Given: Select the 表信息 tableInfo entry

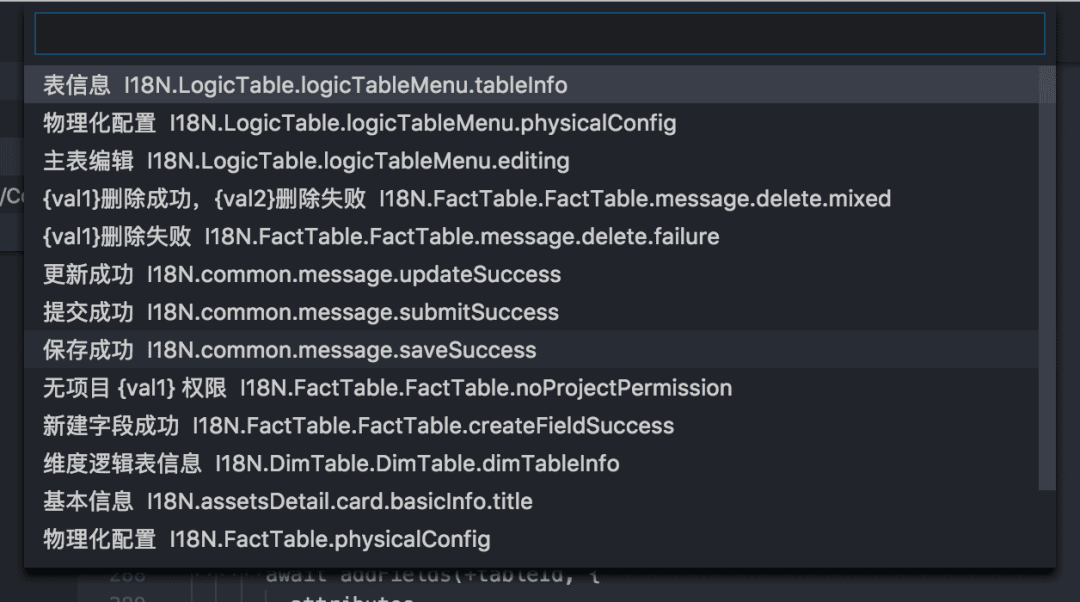Looking at the screenshot, I should (305, 86).
